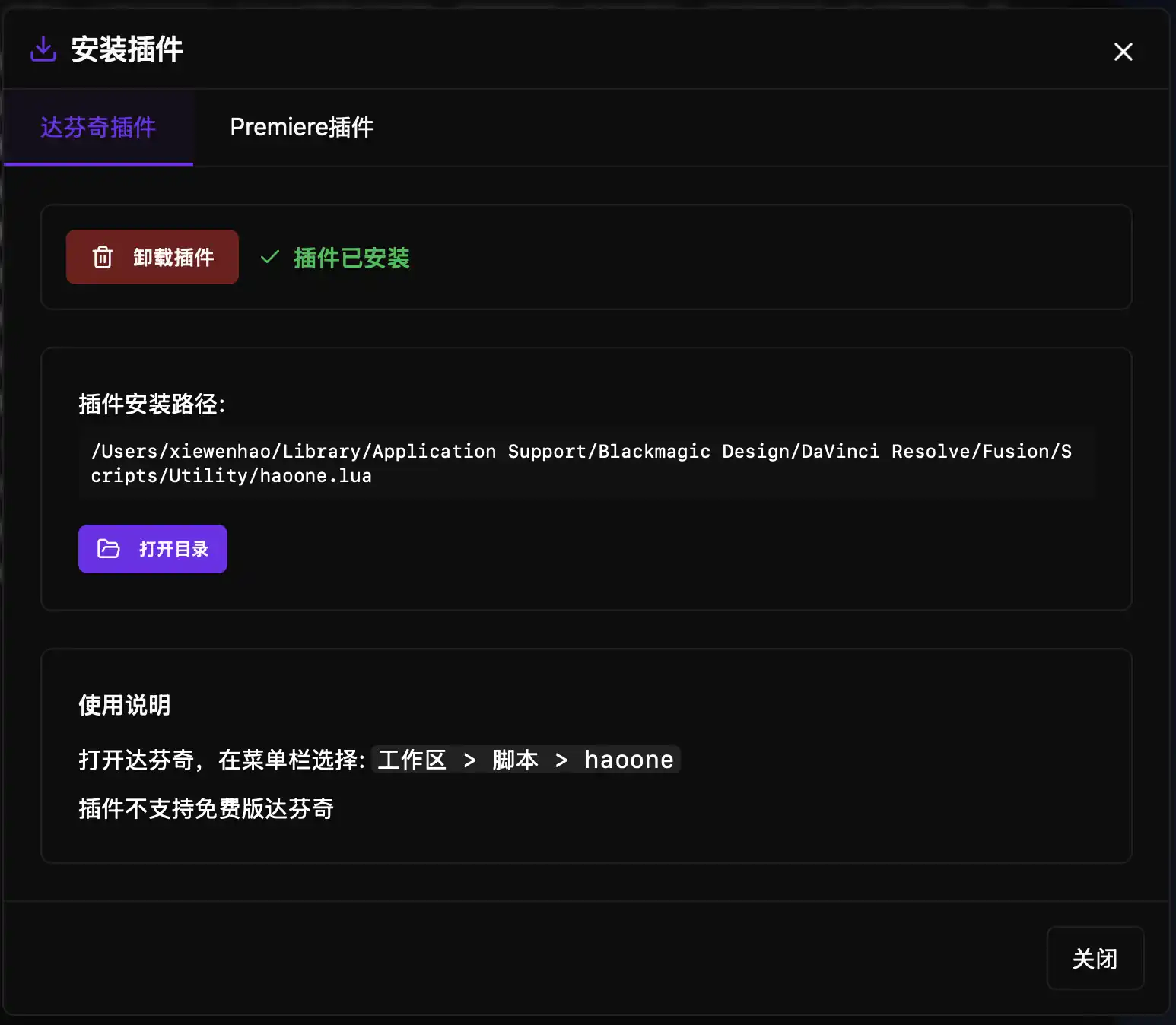
Task: Click the 使用说明 instructions heading
Action: pyautogui.click(x=124, y=705)
